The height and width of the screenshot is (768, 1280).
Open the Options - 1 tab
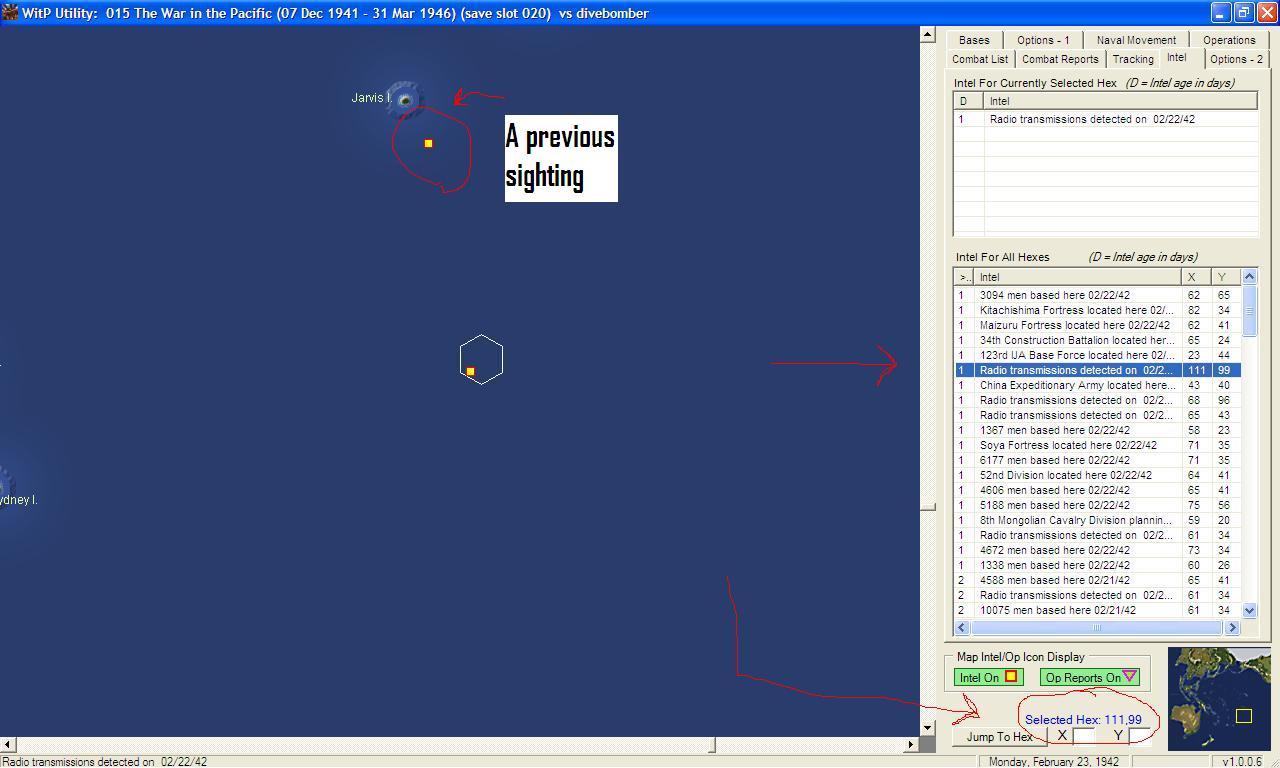point(1043,40)
